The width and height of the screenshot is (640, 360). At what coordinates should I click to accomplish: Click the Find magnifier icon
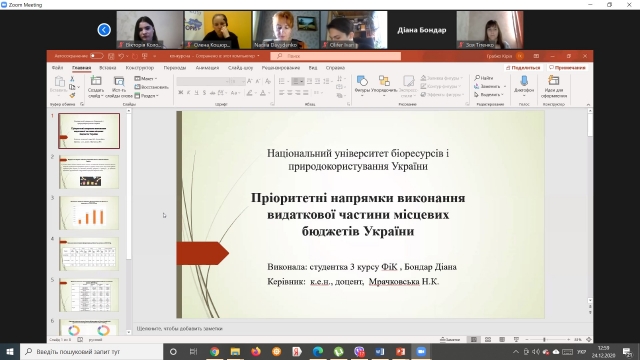477,78
